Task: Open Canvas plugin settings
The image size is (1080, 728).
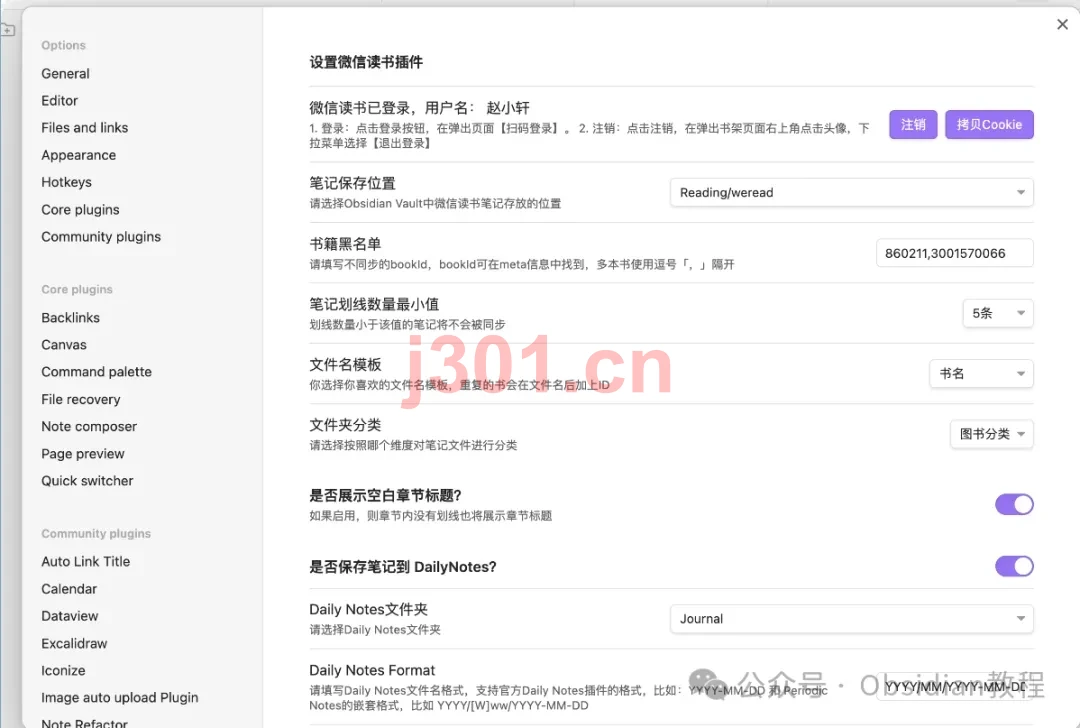Action: point(64,344)
